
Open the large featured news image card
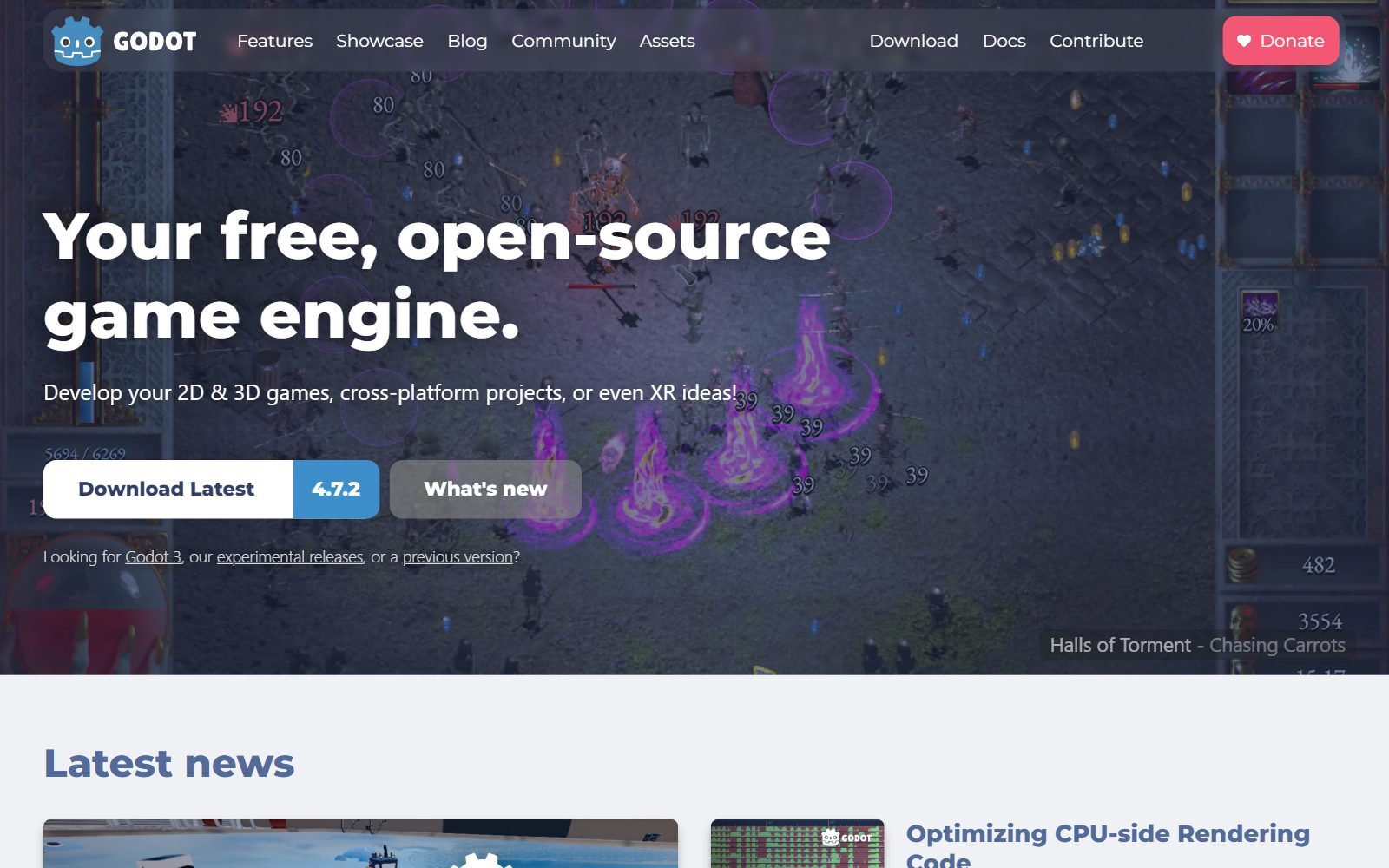click(360, 844)
